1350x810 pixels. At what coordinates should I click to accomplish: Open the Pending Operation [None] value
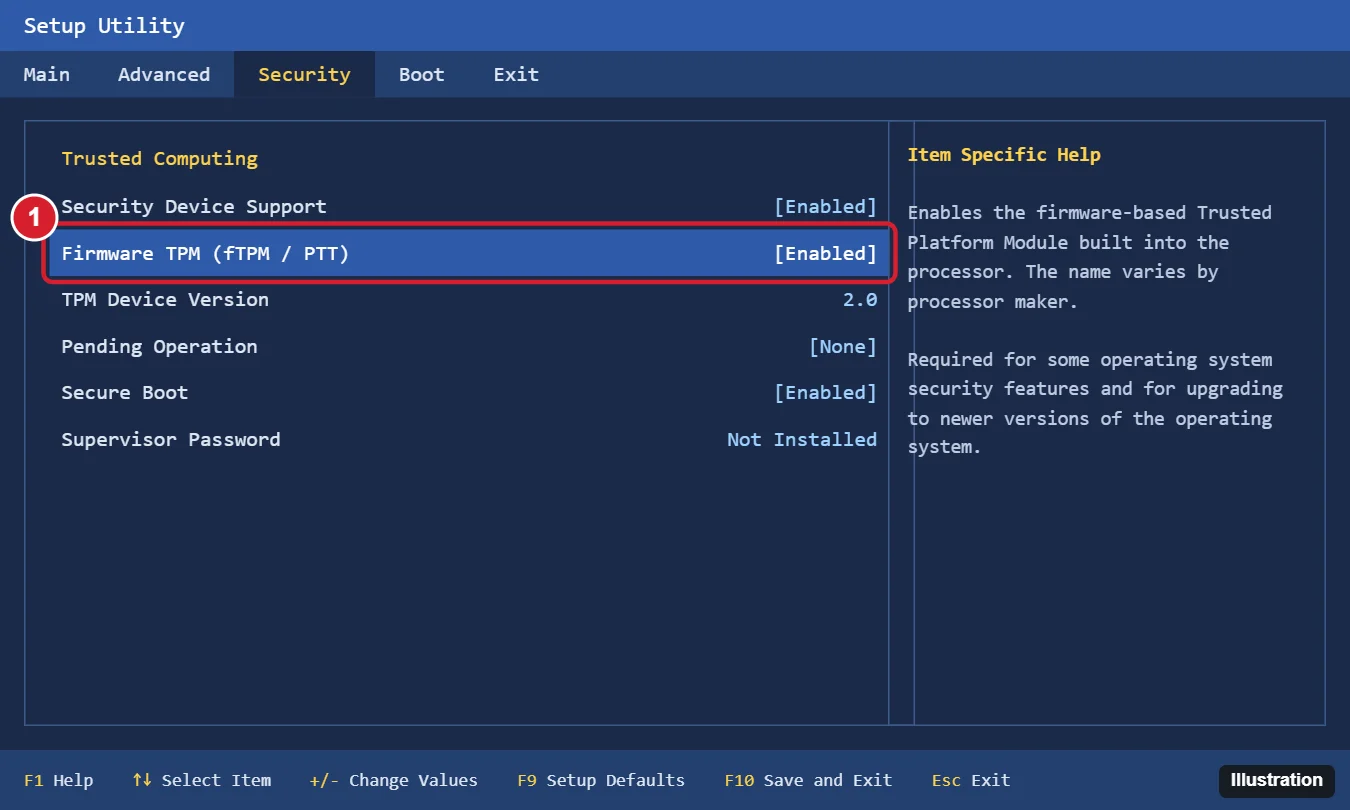click(842, 347)
